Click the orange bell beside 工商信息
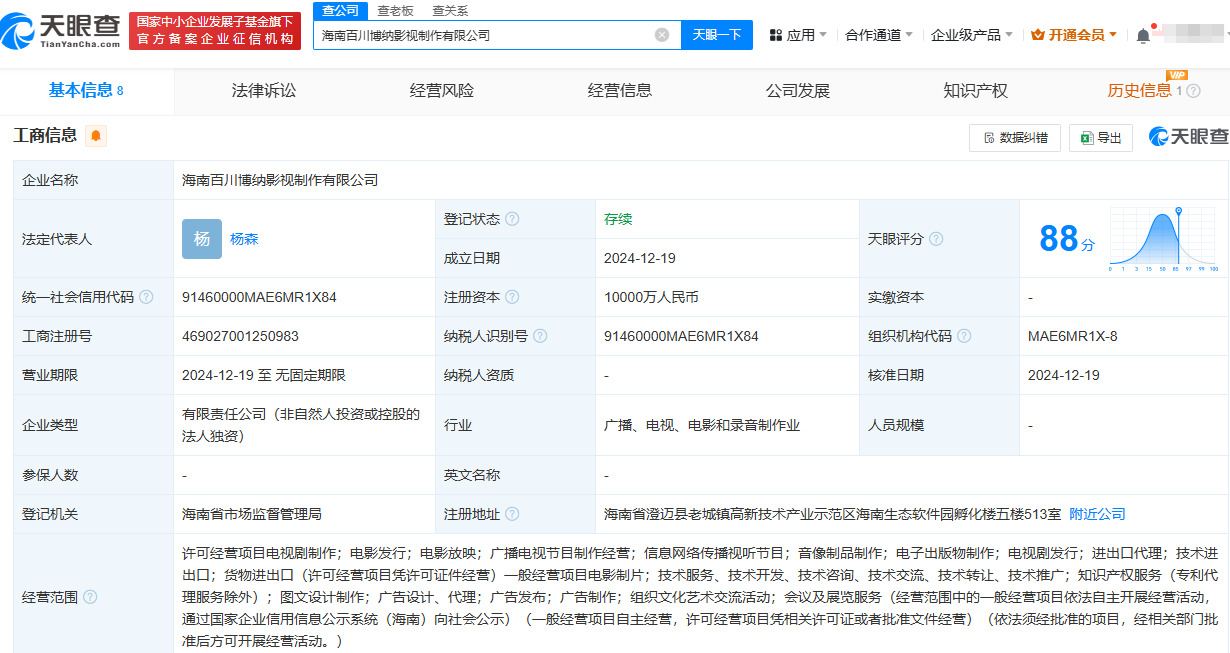The image size is (1230, 653). click(x=96, y=136)
